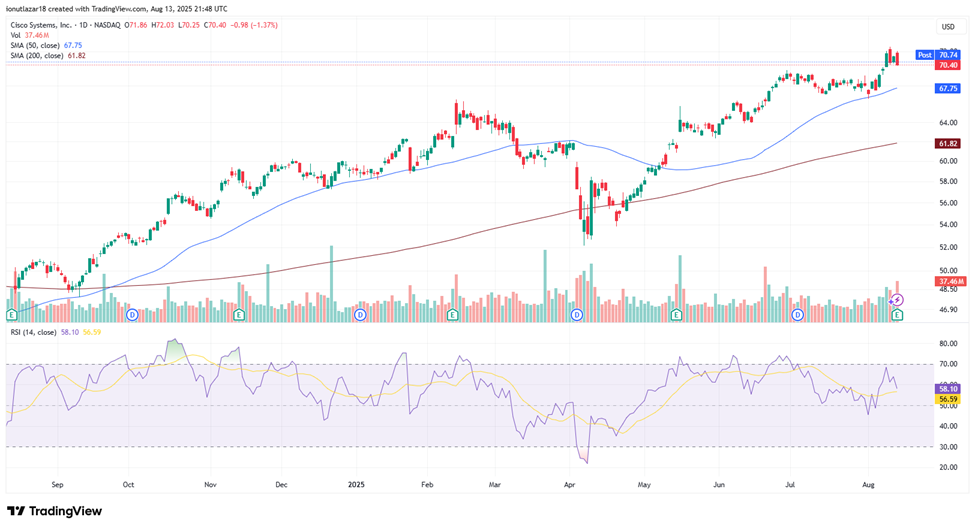Open the earnings marker in mid-February
The height and width of the screenshot is (529, 975).
coord(453,315)
